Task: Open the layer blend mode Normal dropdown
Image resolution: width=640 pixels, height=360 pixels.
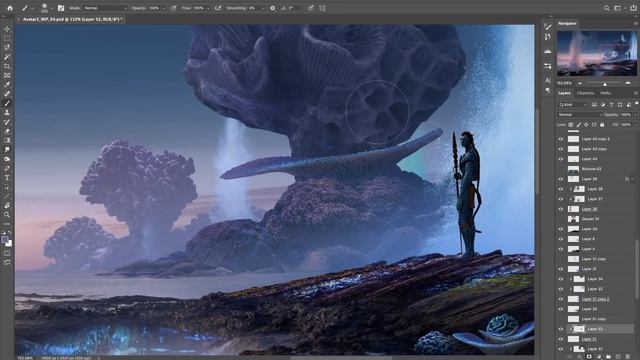Action: 580,115
